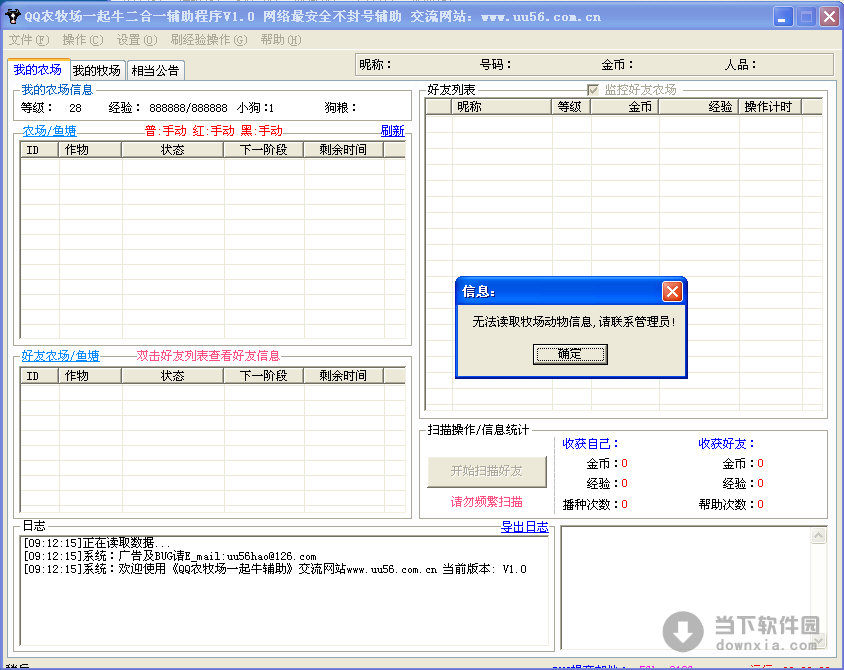Switch to the 我的牧场 tab
Image resolution: width=844 pixels, height=670 pixels.
[x=97, y=70]
